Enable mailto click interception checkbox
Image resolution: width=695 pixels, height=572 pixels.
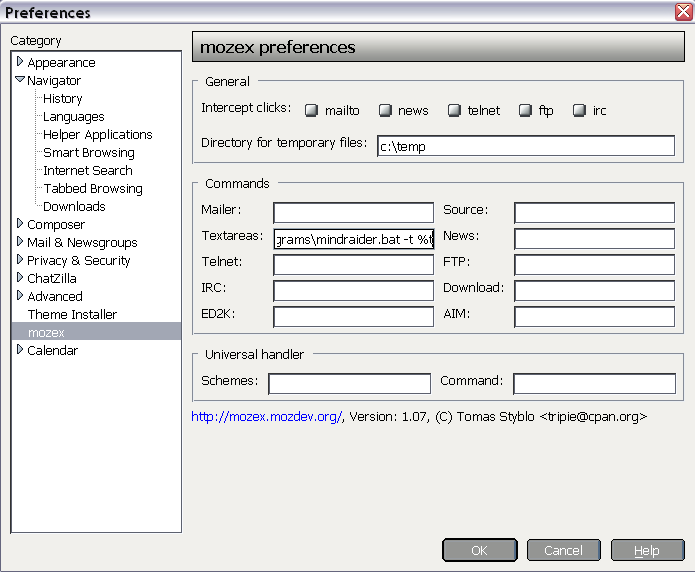(x=311, y=110)
